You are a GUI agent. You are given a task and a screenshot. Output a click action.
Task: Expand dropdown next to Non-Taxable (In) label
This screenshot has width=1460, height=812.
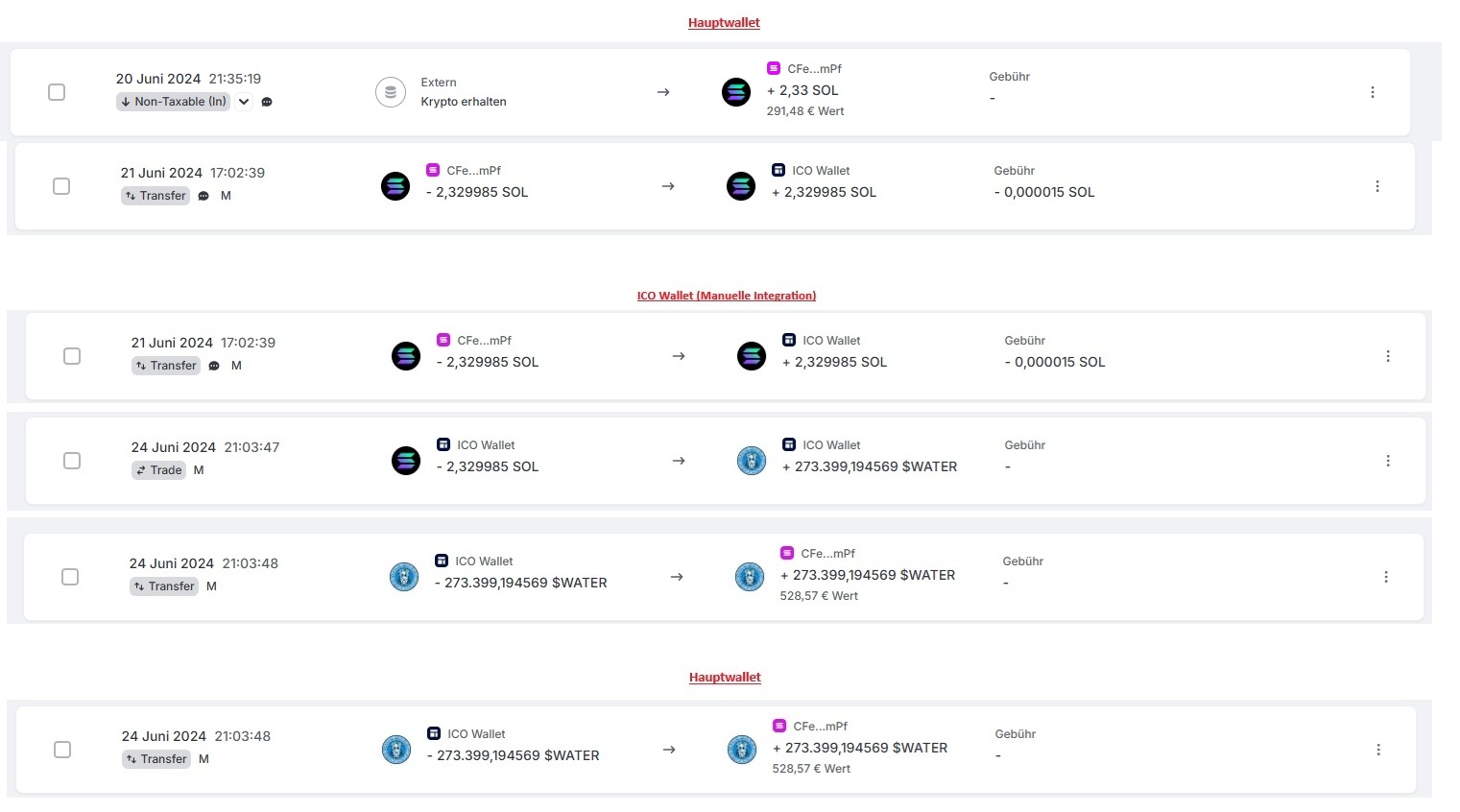[244, 102]
